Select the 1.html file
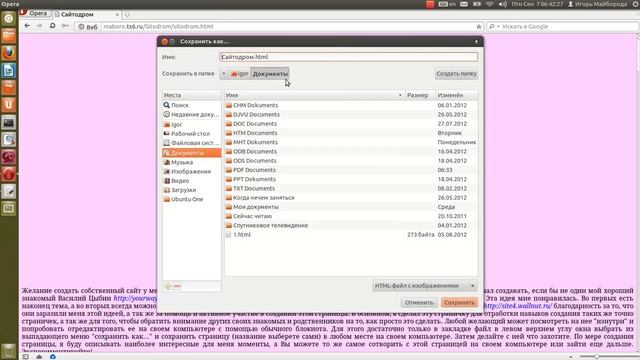The image size is (640, 360). click(x=351, y=235)
